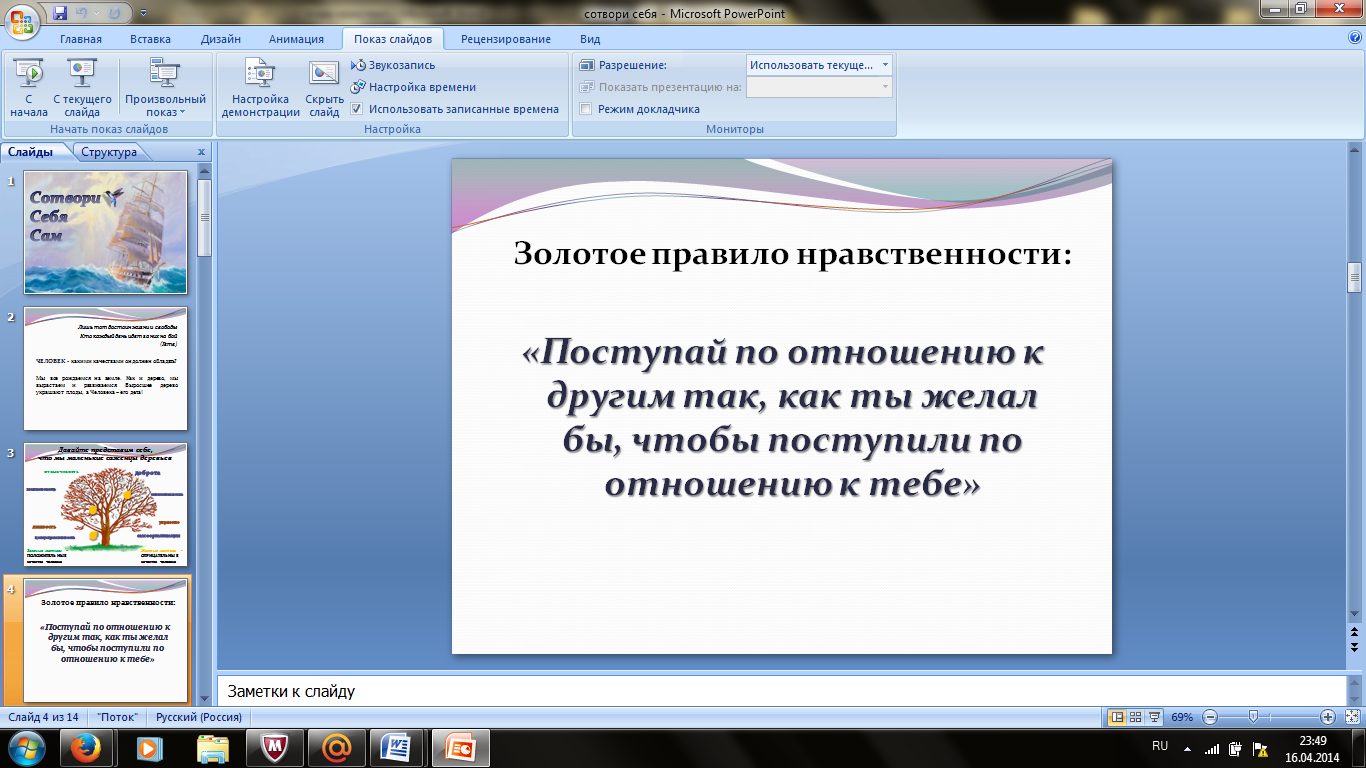This screenshot has width=1366, height=768.
Task: Switch to 'Вставка' ribbon tab
Action: pyautogui.click(x=150, y=39)
